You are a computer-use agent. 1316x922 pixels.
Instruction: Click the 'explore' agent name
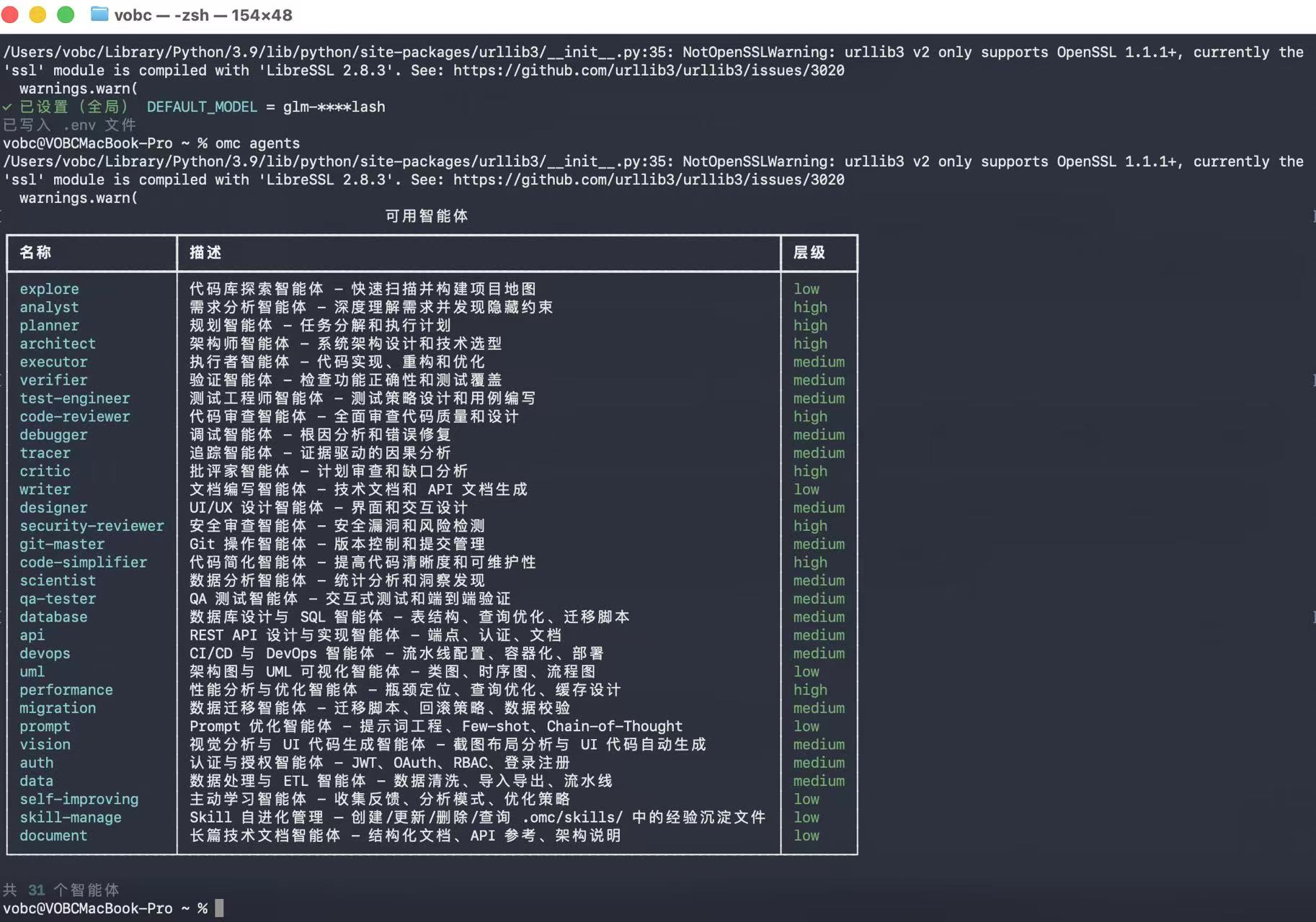pos(49,289)
